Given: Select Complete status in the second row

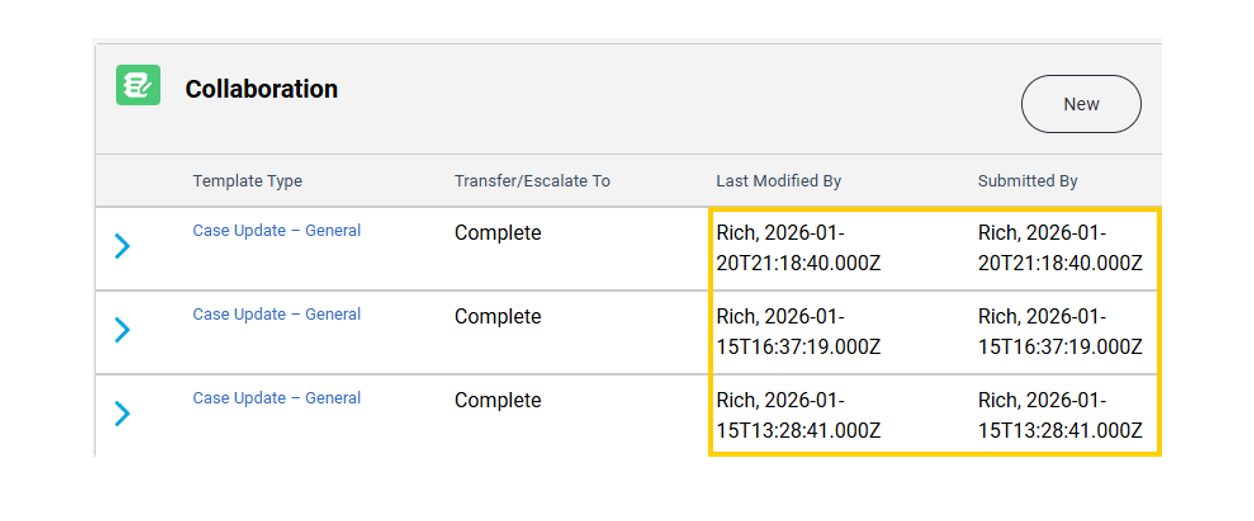Looking at the screenshot, I should click(497, 317).
